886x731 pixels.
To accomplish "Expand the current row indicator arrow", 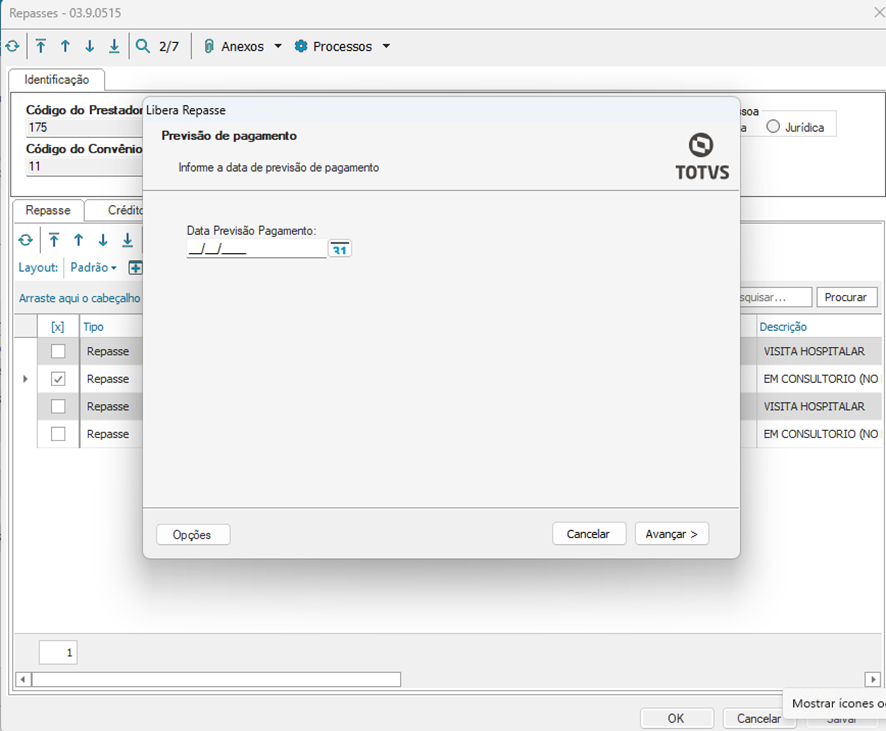I will pos(25,379).
